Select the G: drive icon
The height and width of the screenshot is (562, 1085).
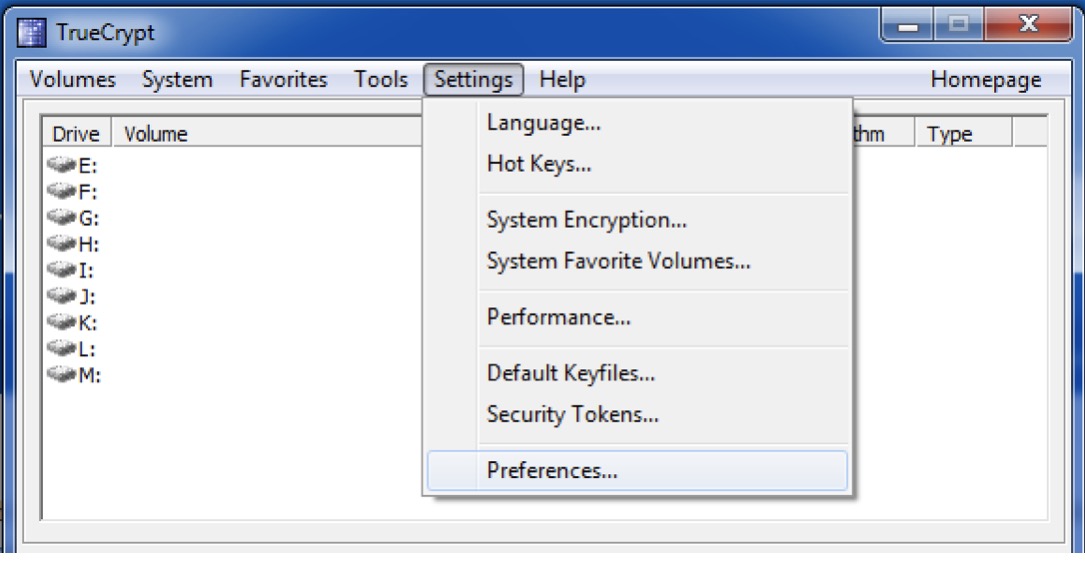click(x=60, y=218)
